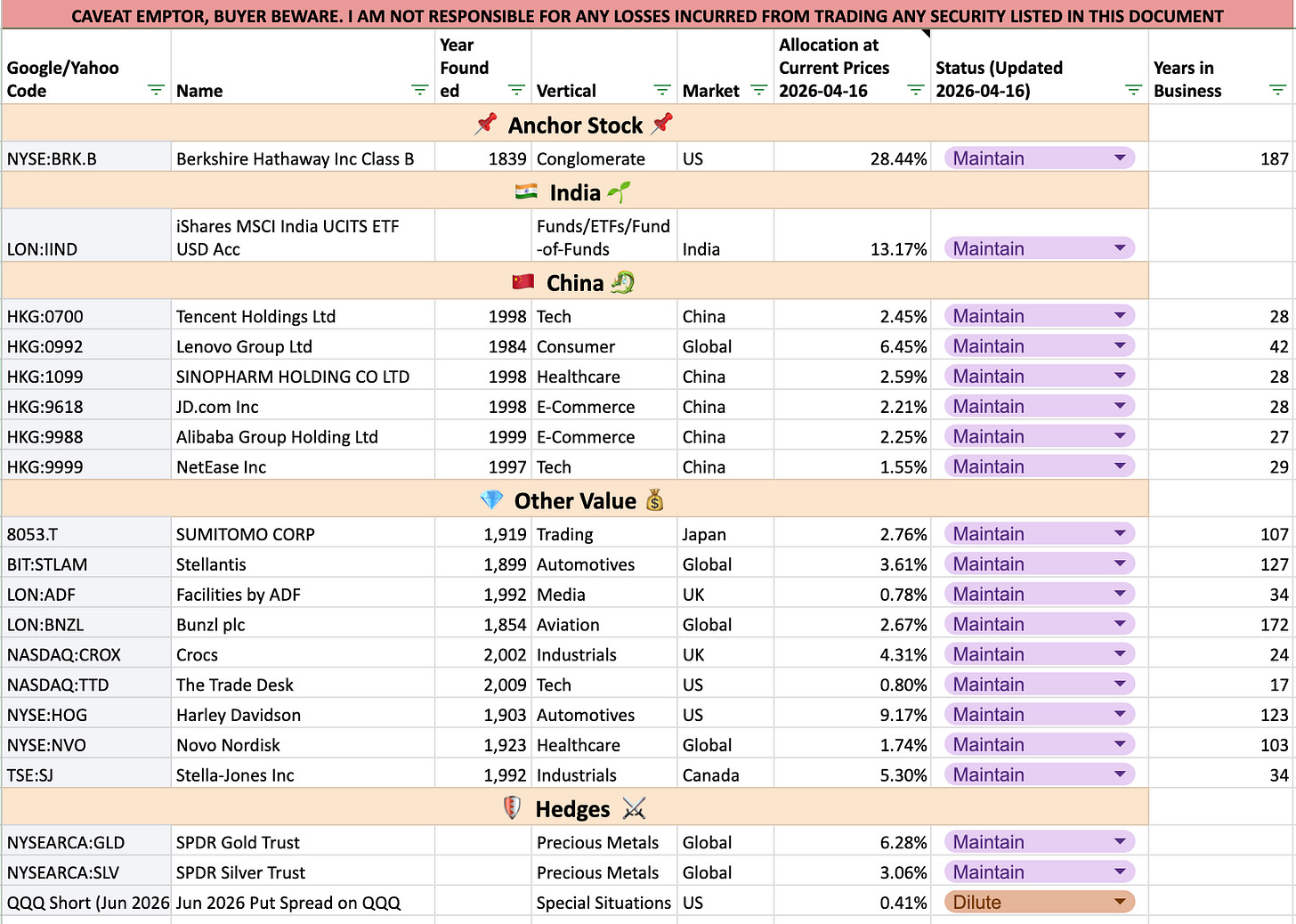Select cell NYSEARCA:GLD
The width and height of the screenshot is (1296, 924).
[x=86, y=842]
